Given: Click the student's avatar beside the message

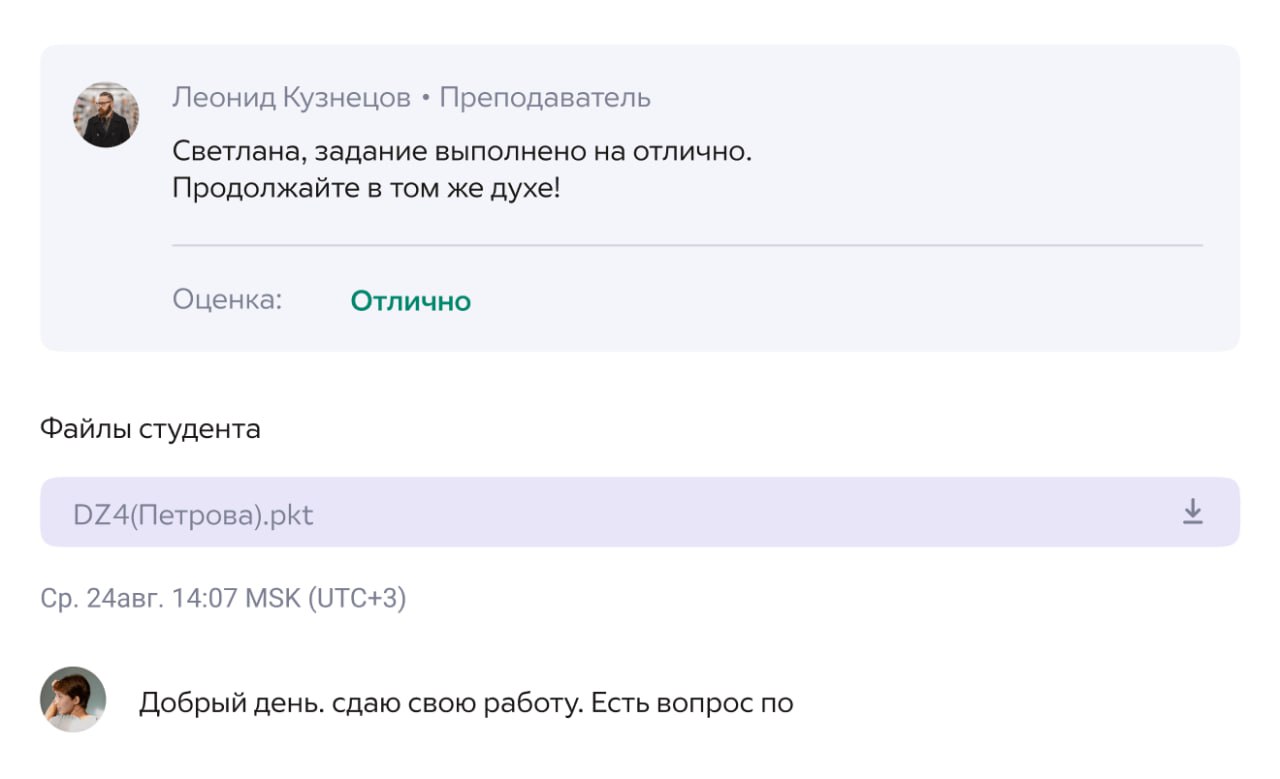Looking at the screenshot, I should point(73,699).
